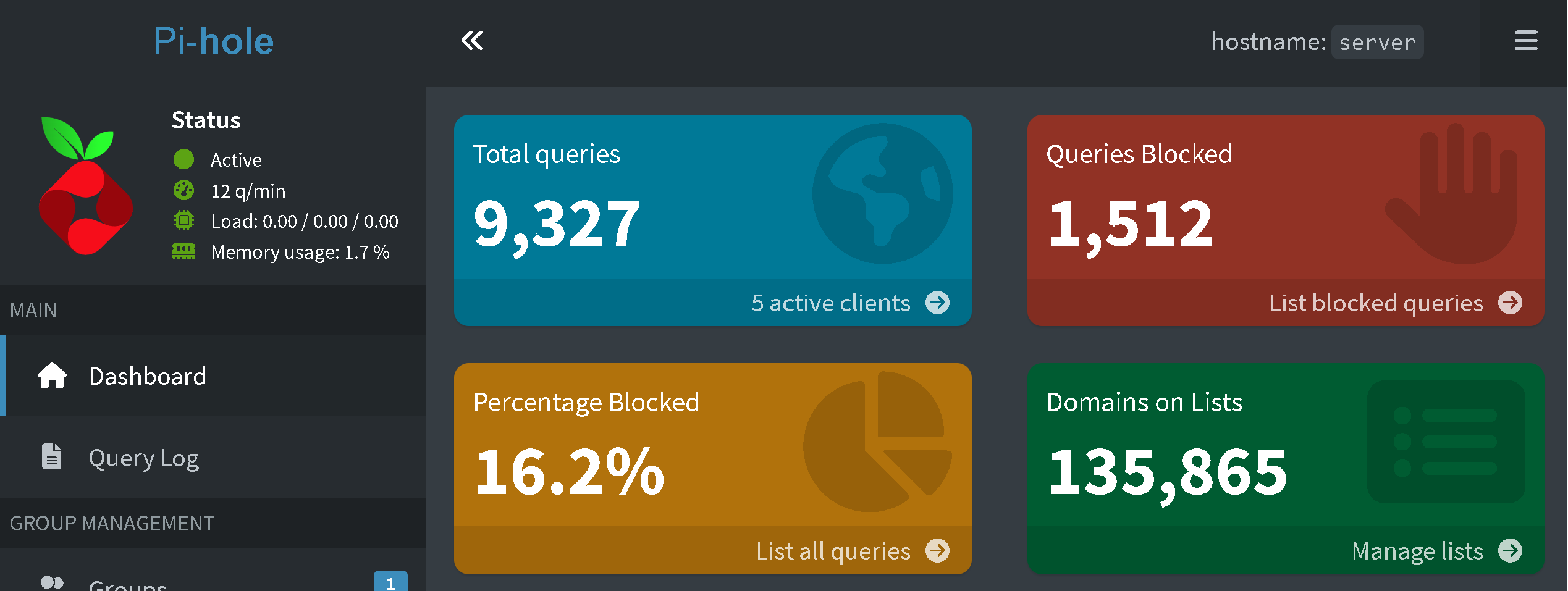Click the 'Domains on Lists' card title
Viewport: 1568px width, 591px height.
click(1144, 402)
